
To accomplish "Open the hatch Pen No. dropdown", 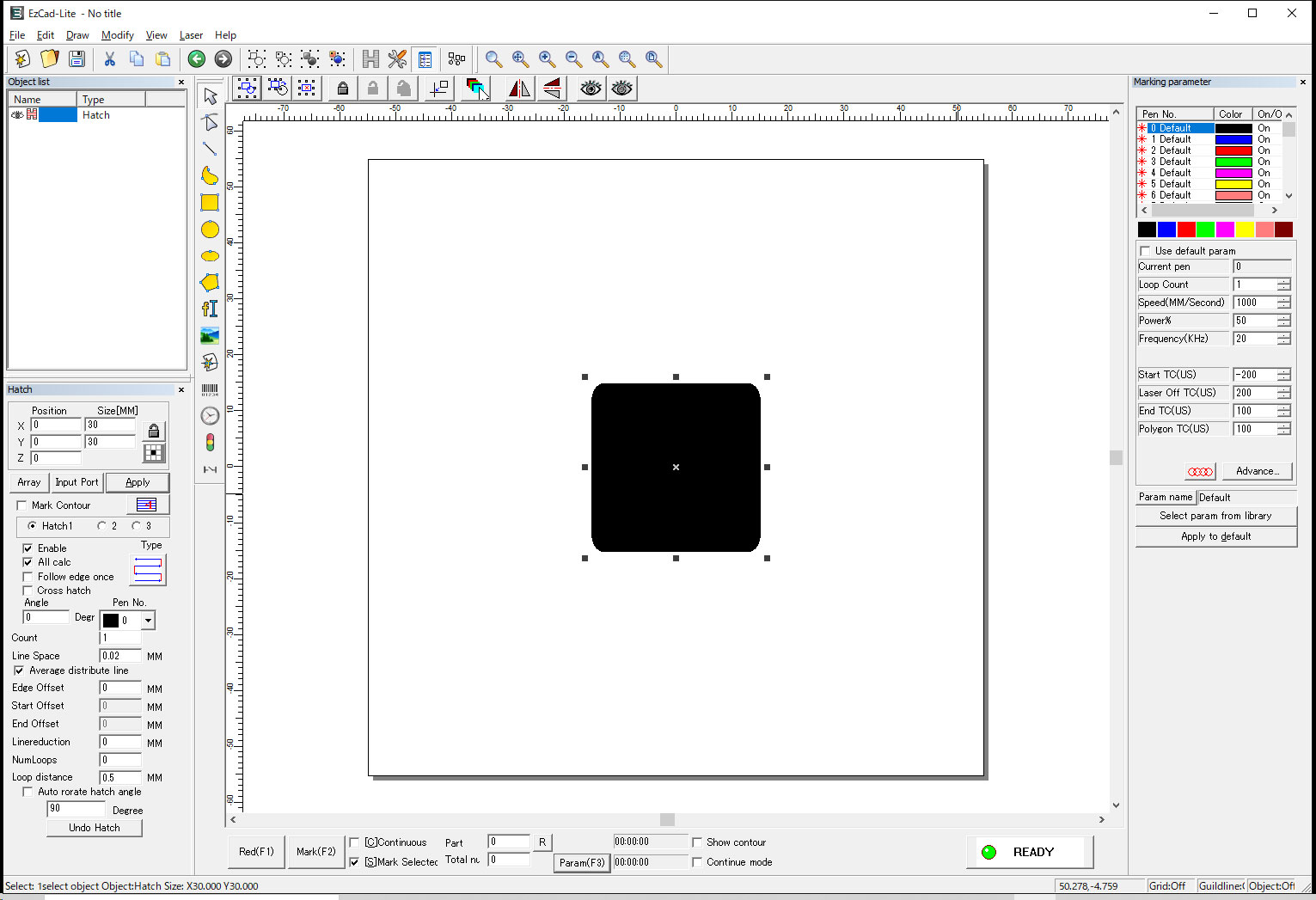I will point(148,621).
